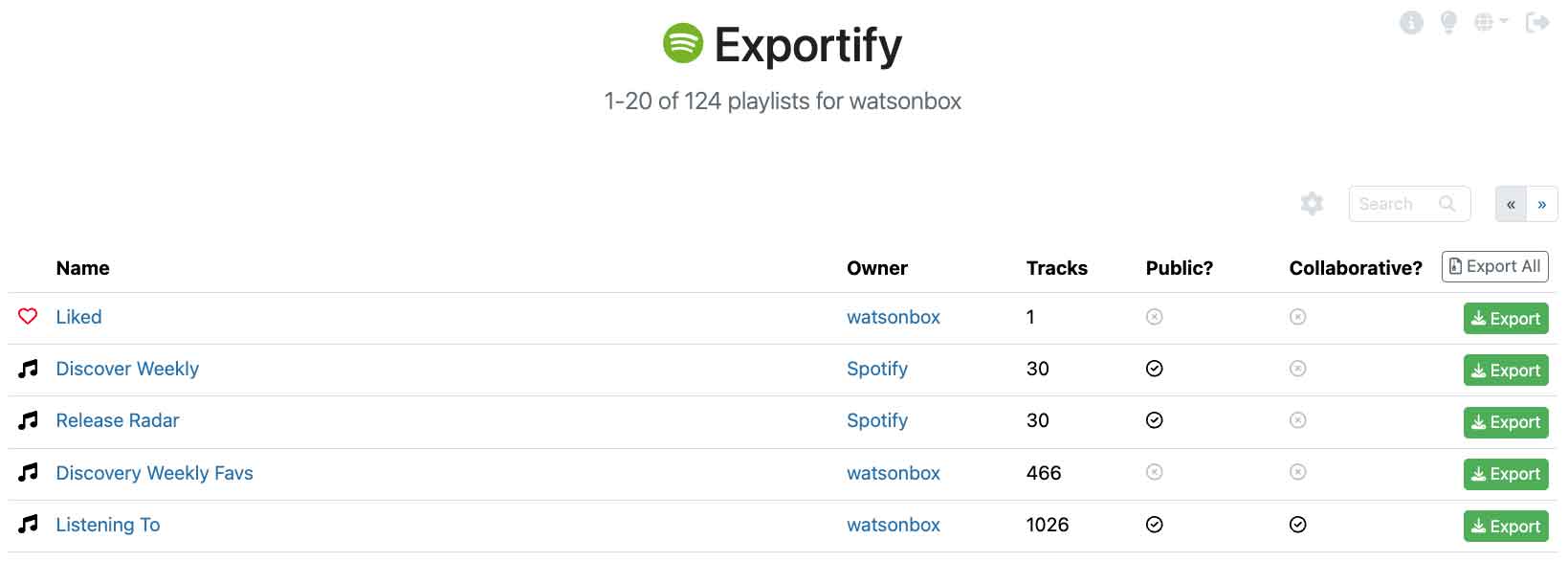Click inside the Search field
1568x562 pixels.
[1397, 203]
